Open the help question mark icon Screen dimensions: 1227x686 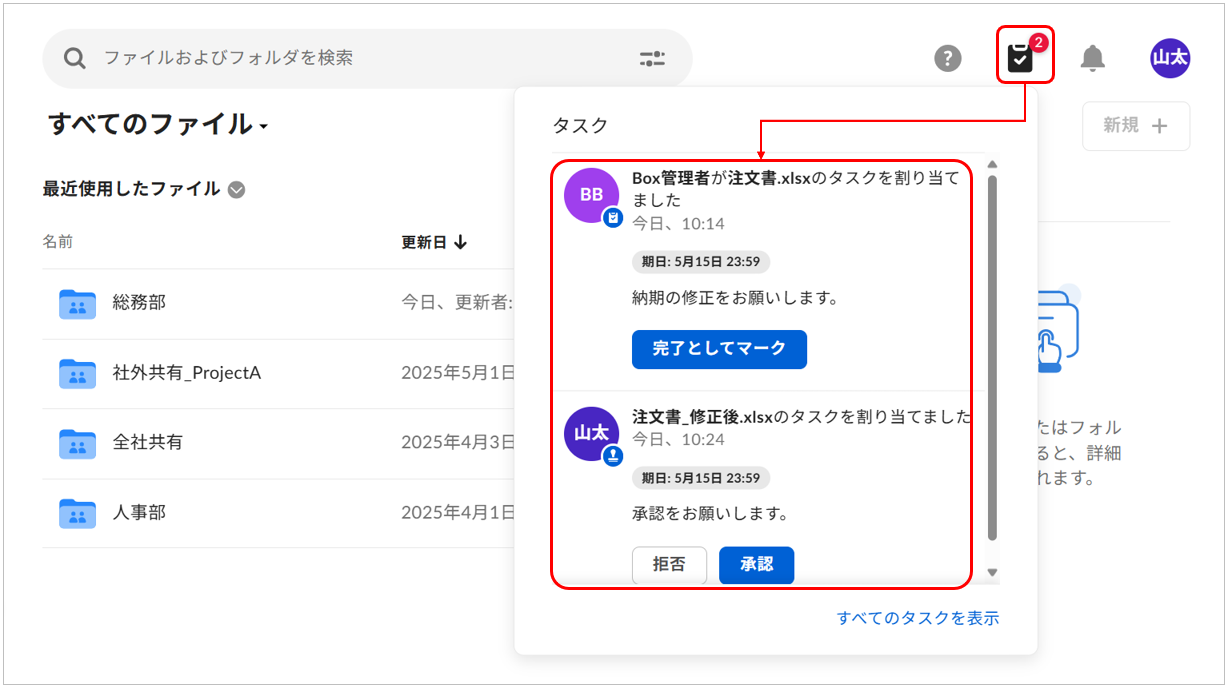pyautogui.click(x=947, y=58)
